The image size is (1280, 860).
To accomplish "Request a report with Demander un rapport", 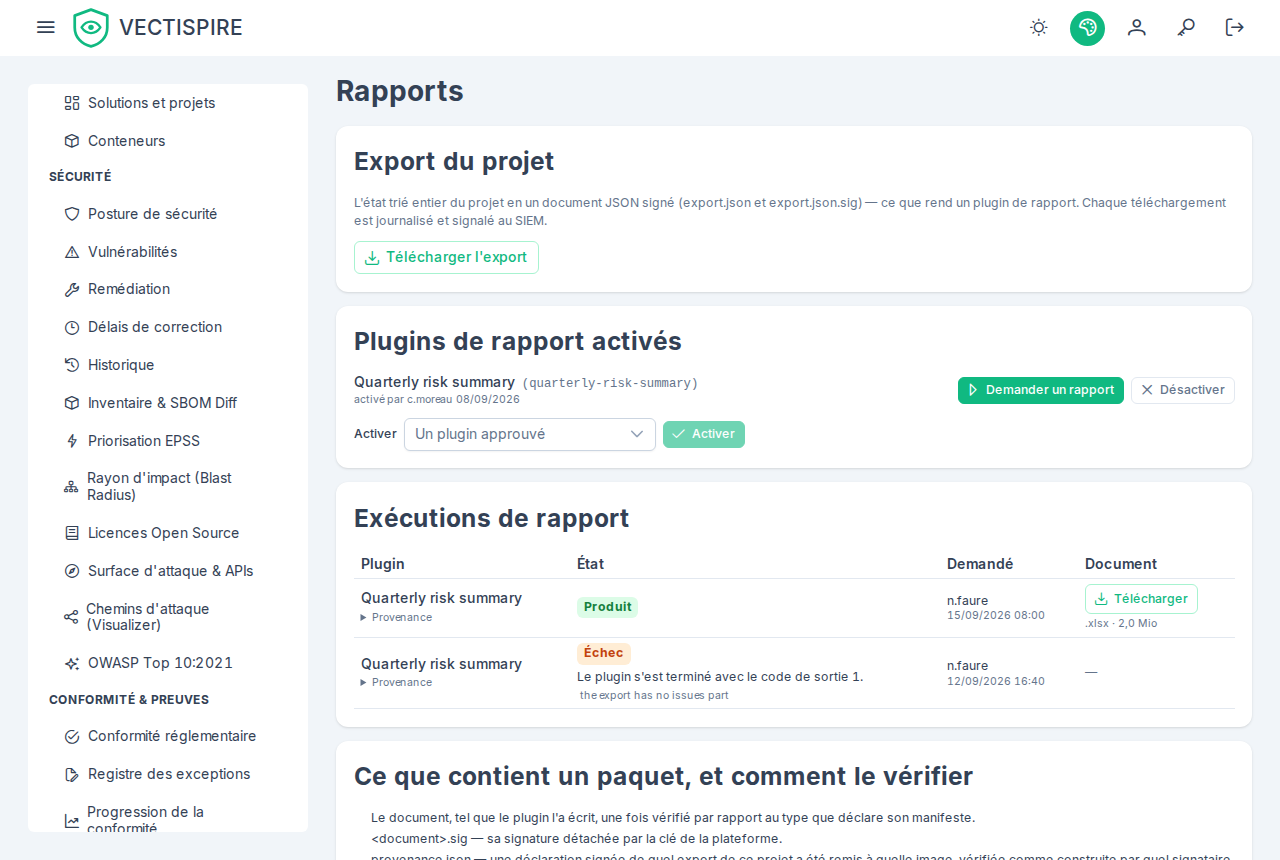I will (x=1041, y=390).
